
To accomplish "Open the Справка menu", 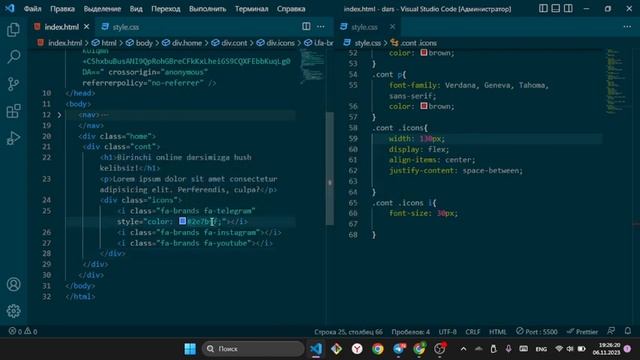I will point(291,9).
